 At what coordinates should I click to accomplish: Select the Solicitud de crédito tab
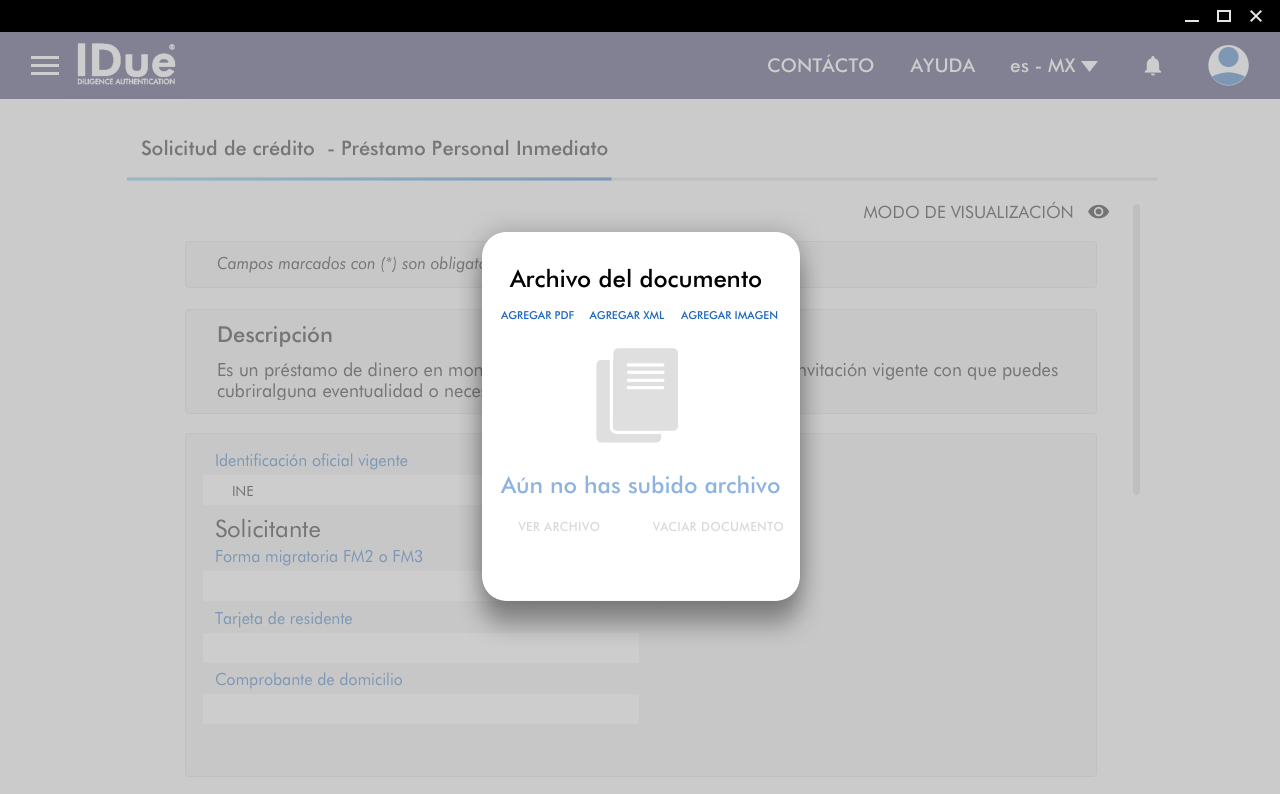[x=369, y=149]
